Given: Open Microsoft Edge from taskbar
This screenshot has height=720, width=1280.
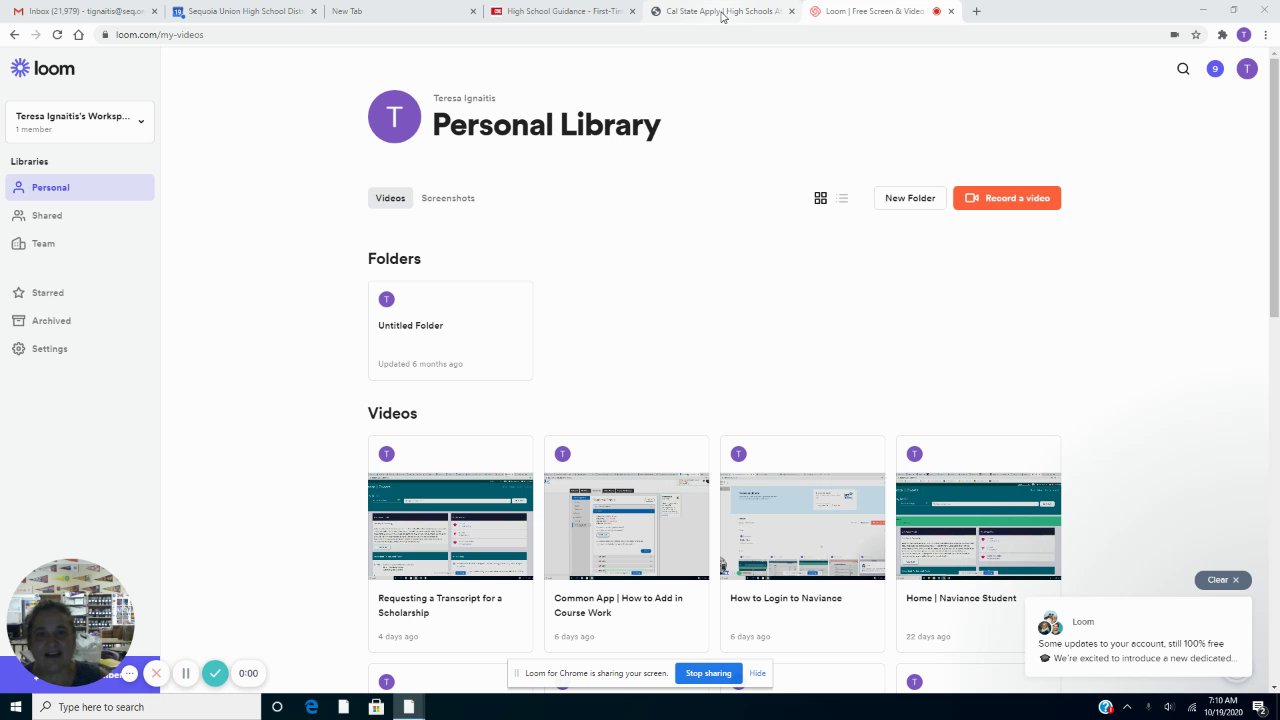Looking at the screenshot, I should click(x=311, y=707).
